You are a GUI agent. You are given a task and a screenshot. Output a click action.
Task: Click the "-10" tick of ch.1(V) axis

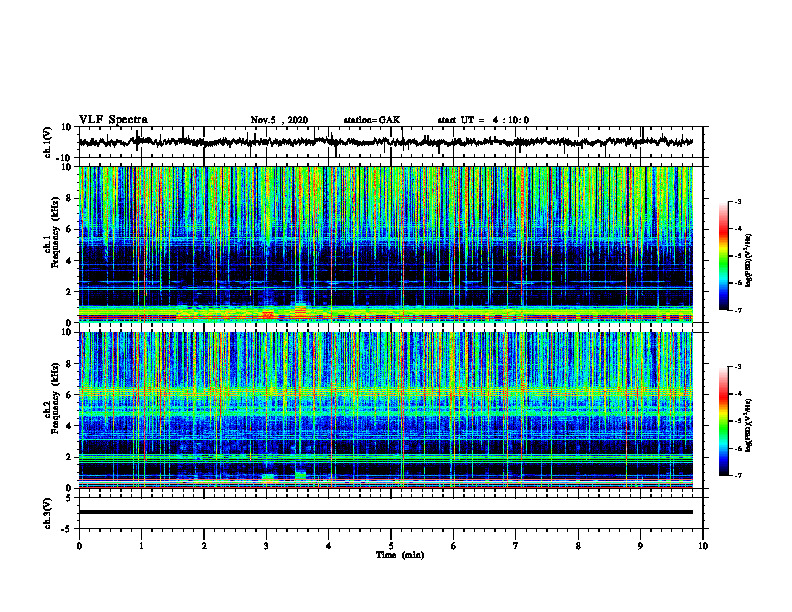point(65,157)
